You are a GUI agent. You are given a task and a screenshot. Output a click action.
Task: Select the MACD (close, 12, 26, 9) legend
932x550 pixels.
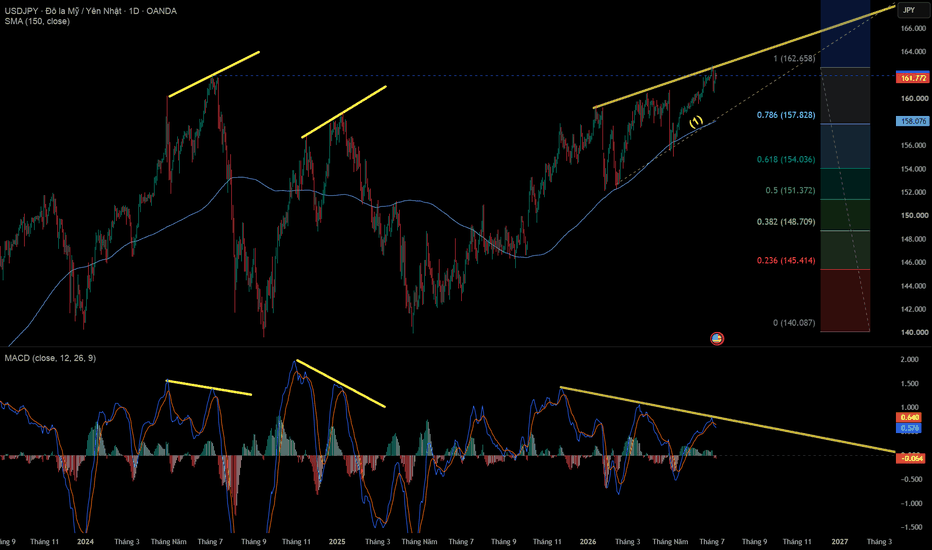50,358
